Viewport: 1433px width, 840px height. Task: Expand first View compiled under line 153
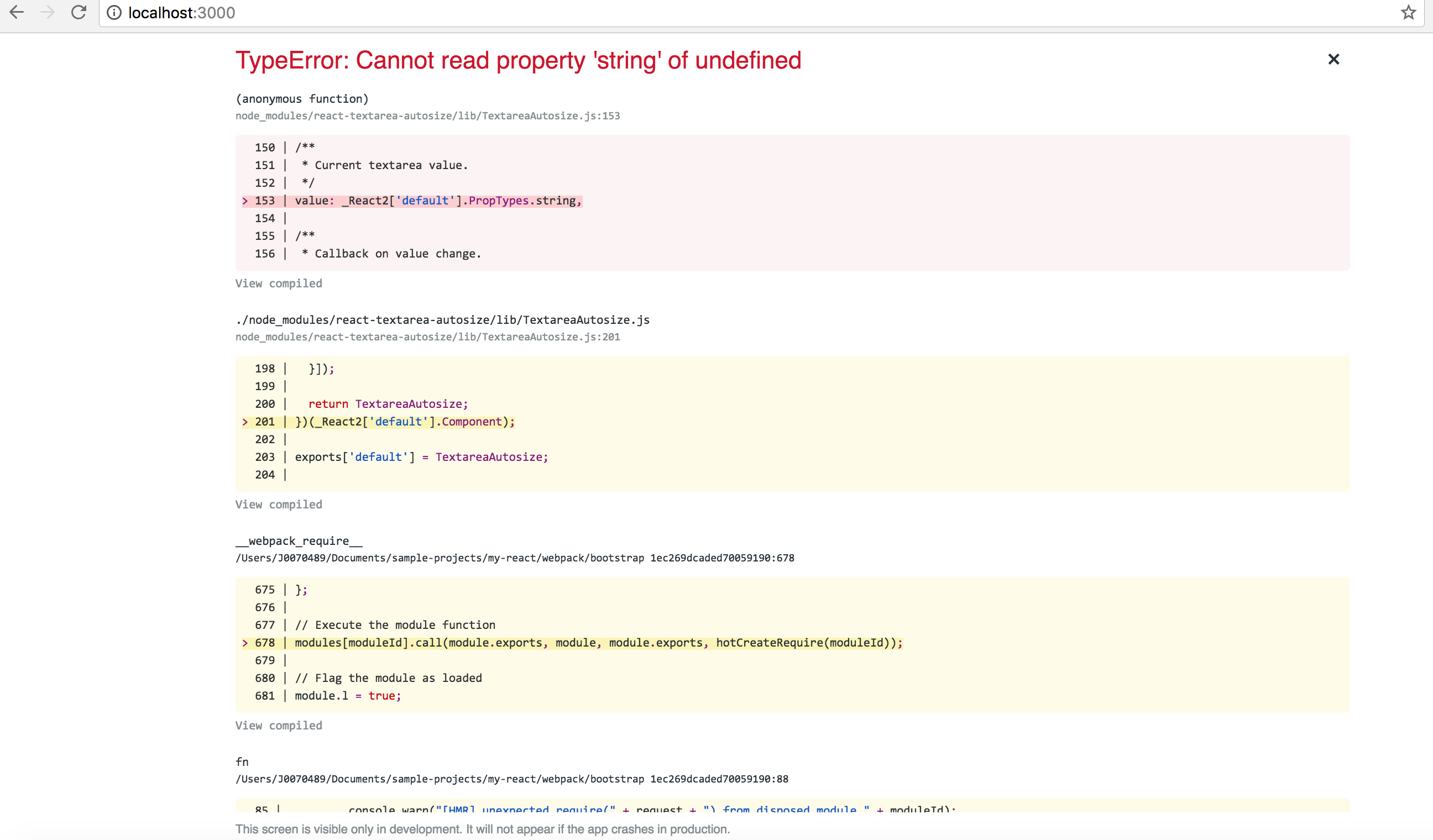279,283
